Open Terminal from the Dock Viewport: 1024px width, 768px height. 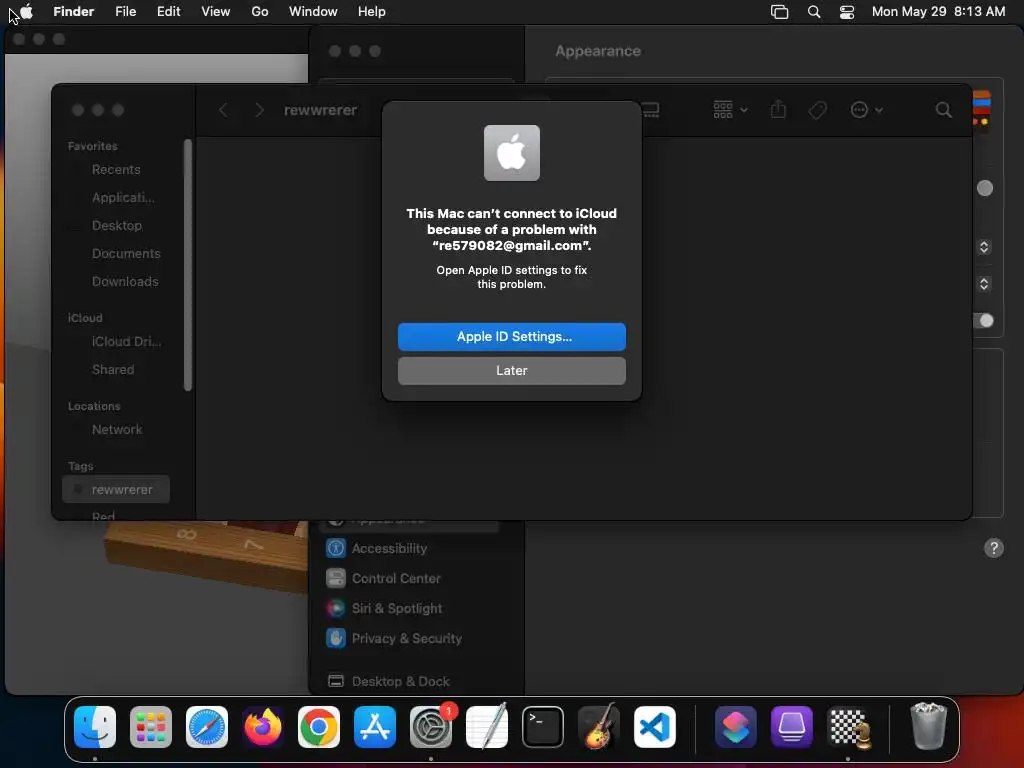click(543, 727)
